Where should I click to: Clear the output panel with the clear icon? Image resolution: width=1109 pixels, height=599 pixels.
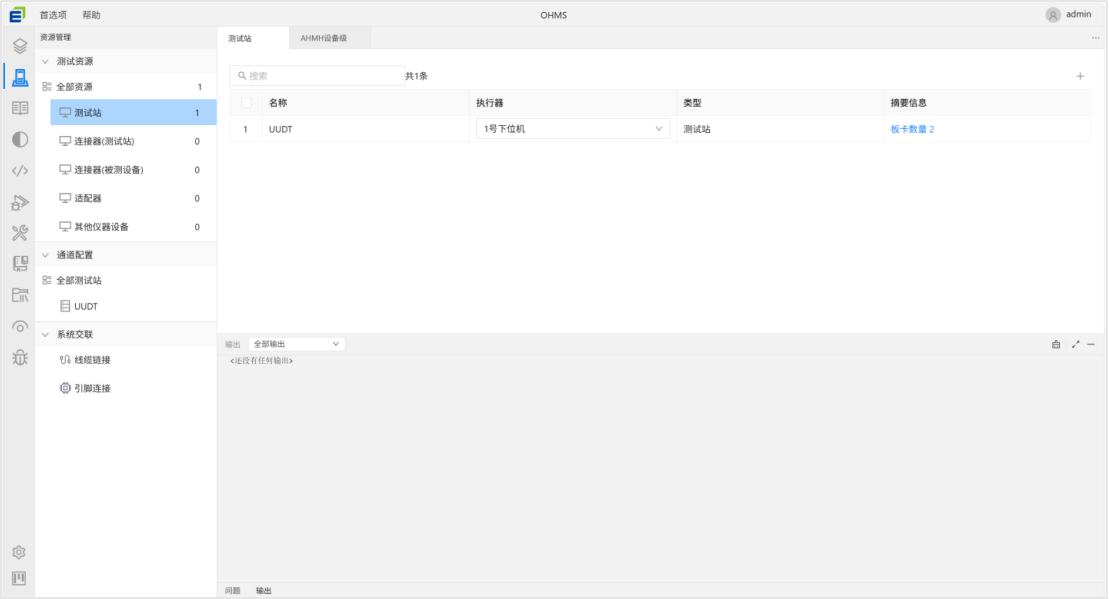[x=1056, y=344]
